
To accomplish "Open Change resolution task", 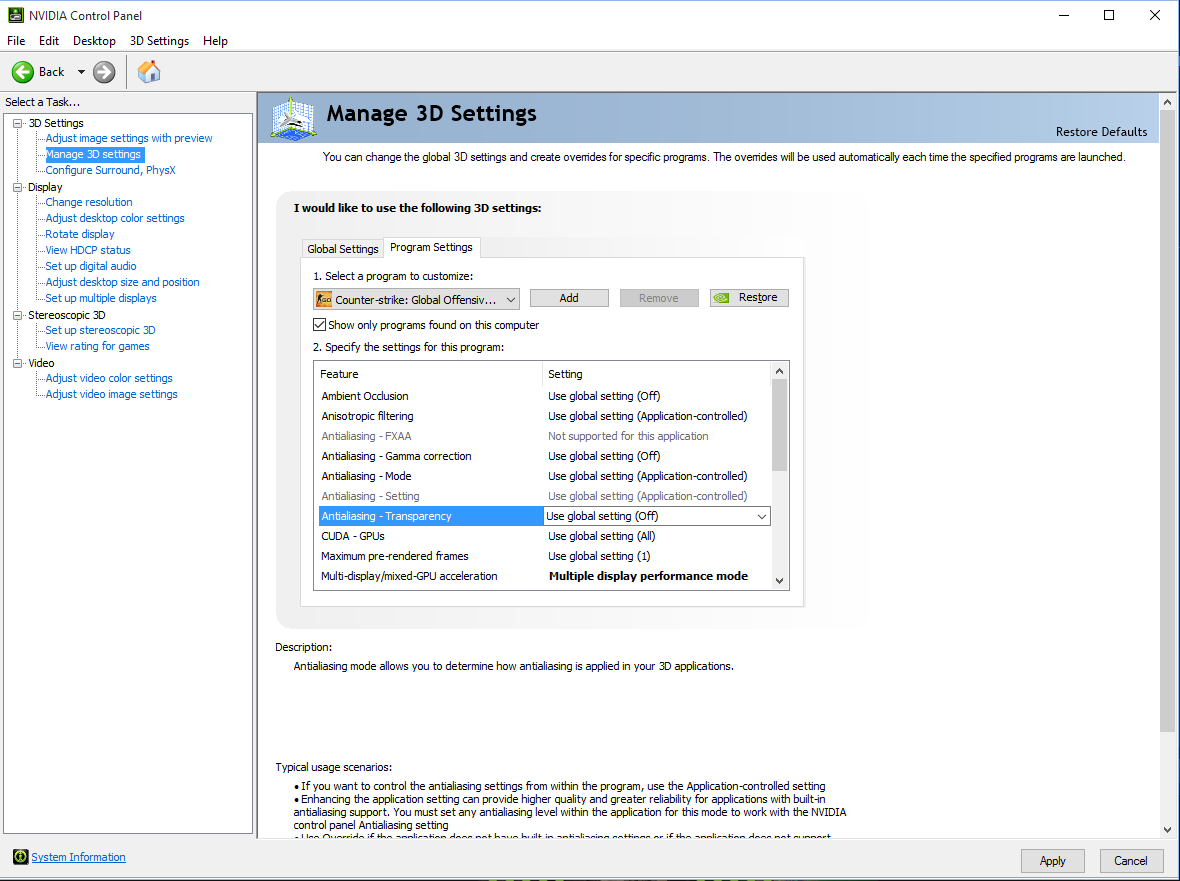I will coord(89,202).
